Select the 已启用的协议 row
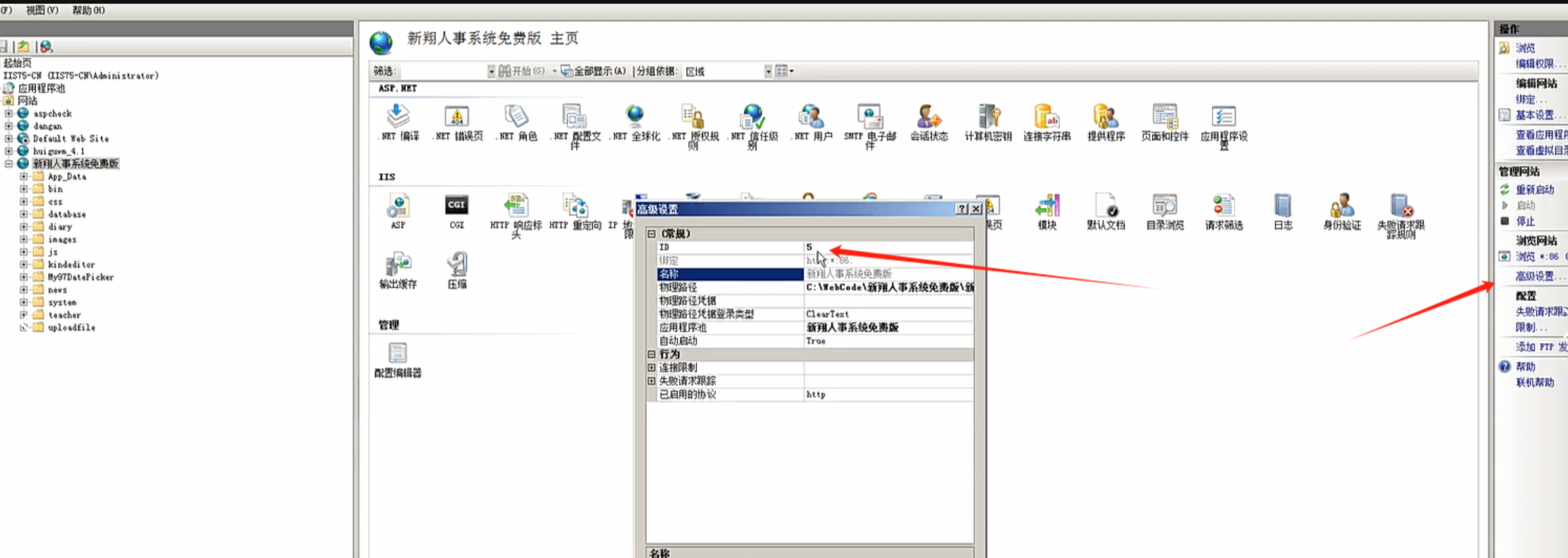Screen dimensions: 1568x558 click(815, 395)
